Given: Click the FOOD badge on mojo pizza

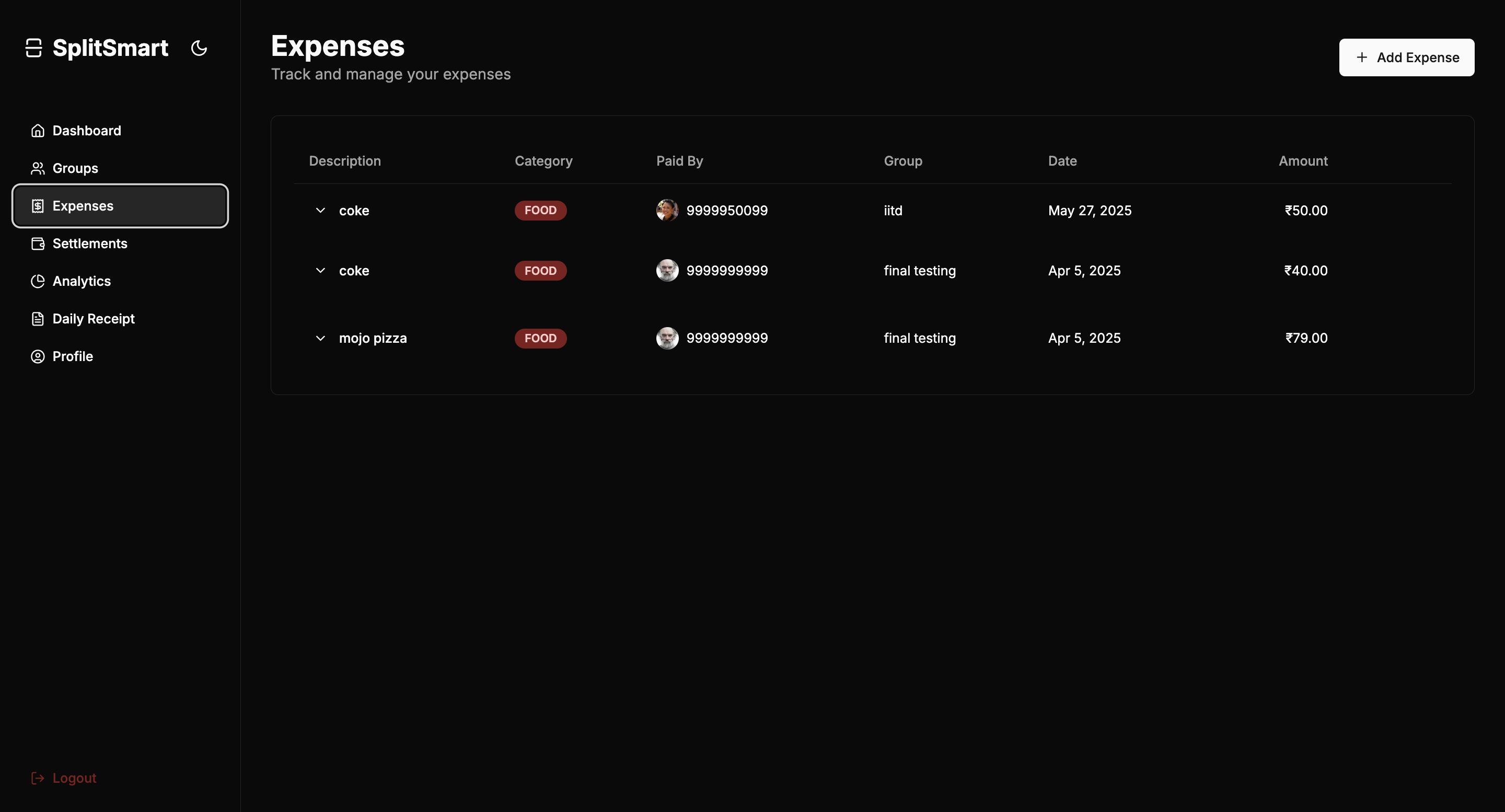Looking at the screenshot, I should click(540, 338).
